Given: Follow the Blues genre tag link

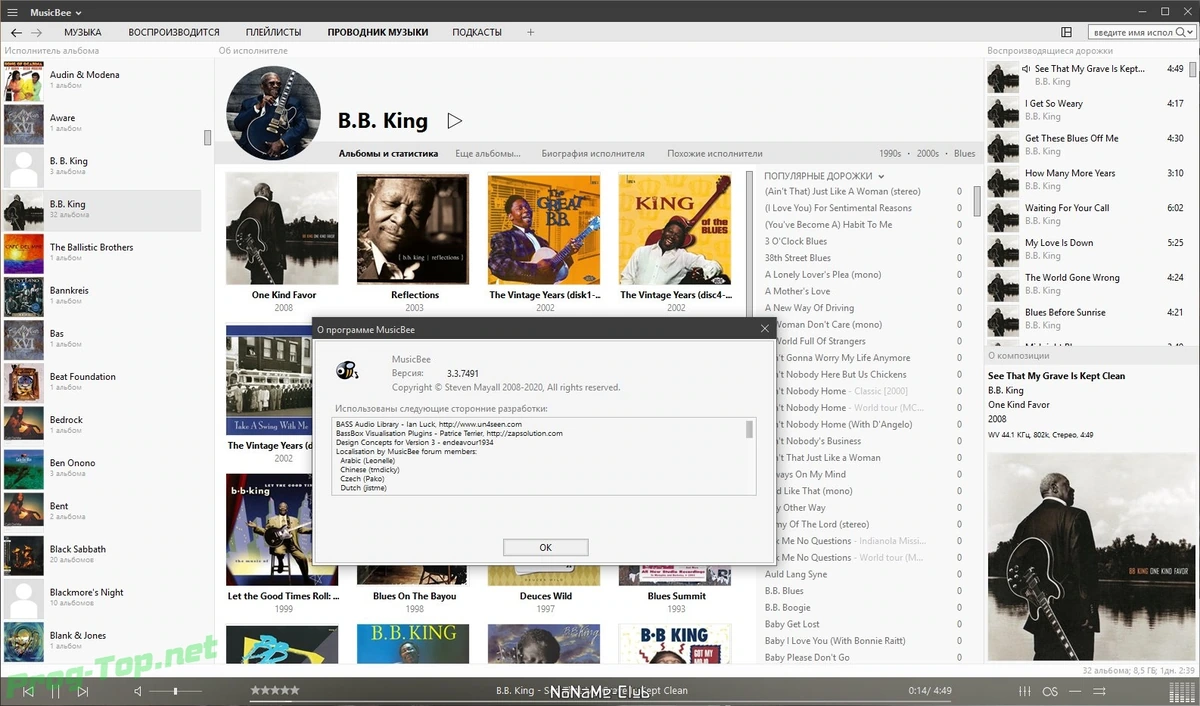Looking at the screenshot, I should [x=965, y=154].
